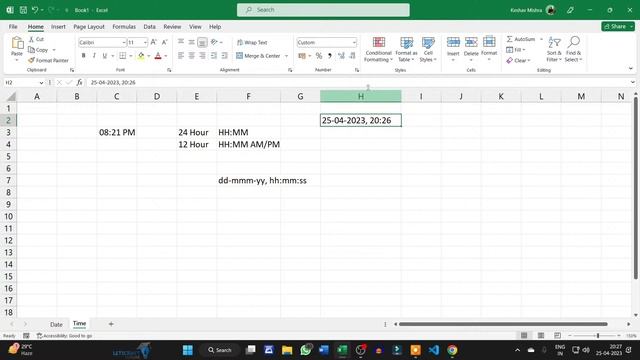
Task: Toggle Underline formatting
Action: click(x=105, y=56)
